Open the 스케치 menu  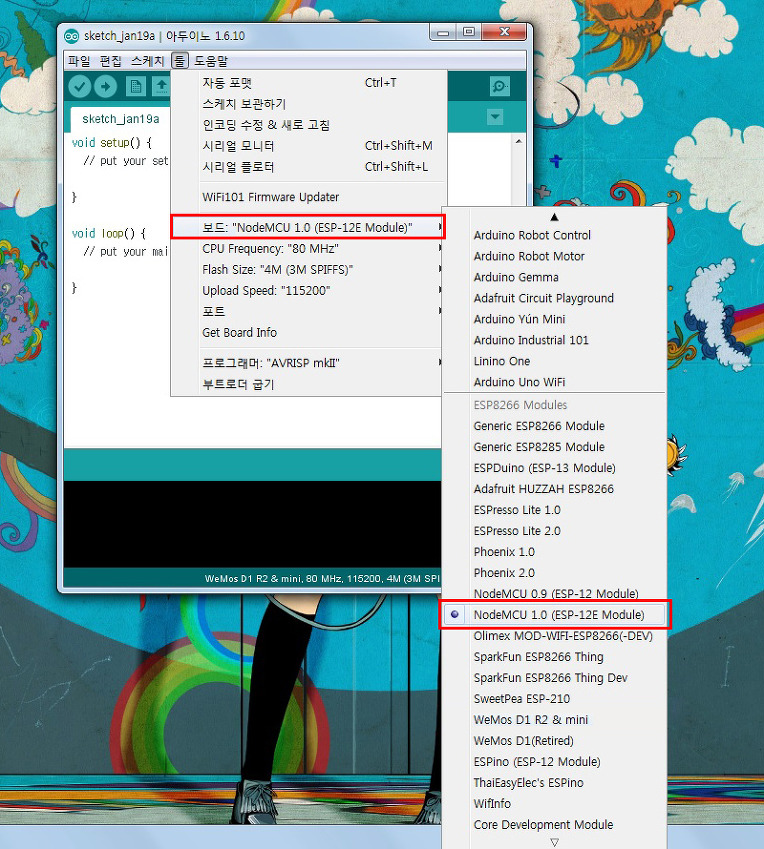point(147,61)
